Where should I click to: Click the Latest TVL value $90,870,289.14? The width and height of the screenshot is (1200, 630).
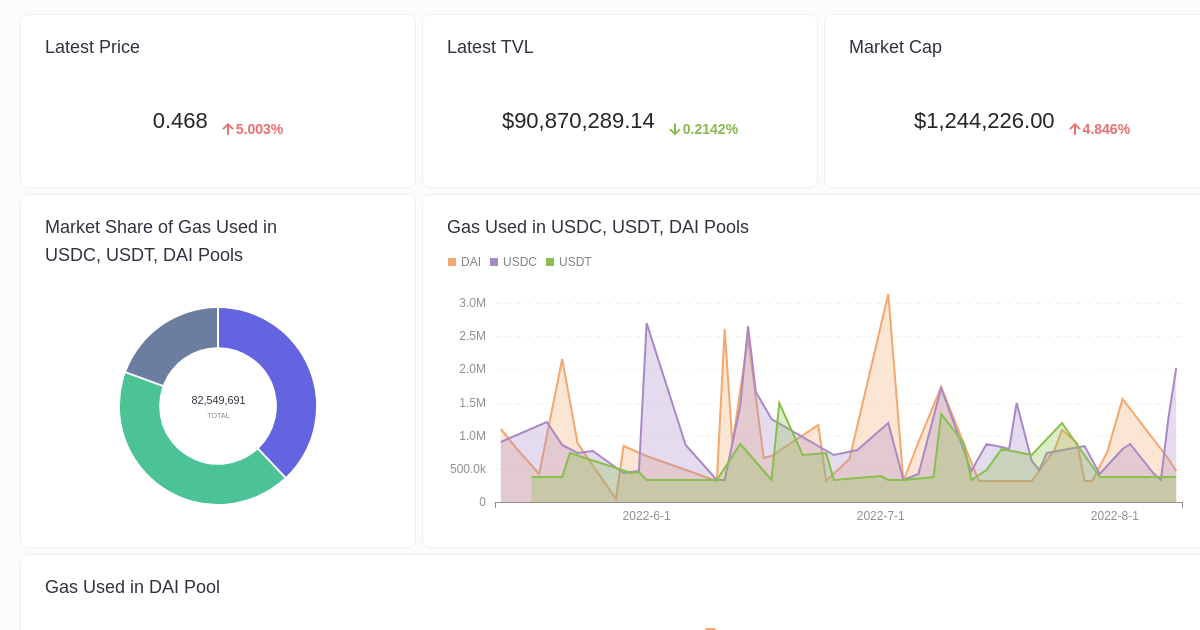(x=578, y=120)
